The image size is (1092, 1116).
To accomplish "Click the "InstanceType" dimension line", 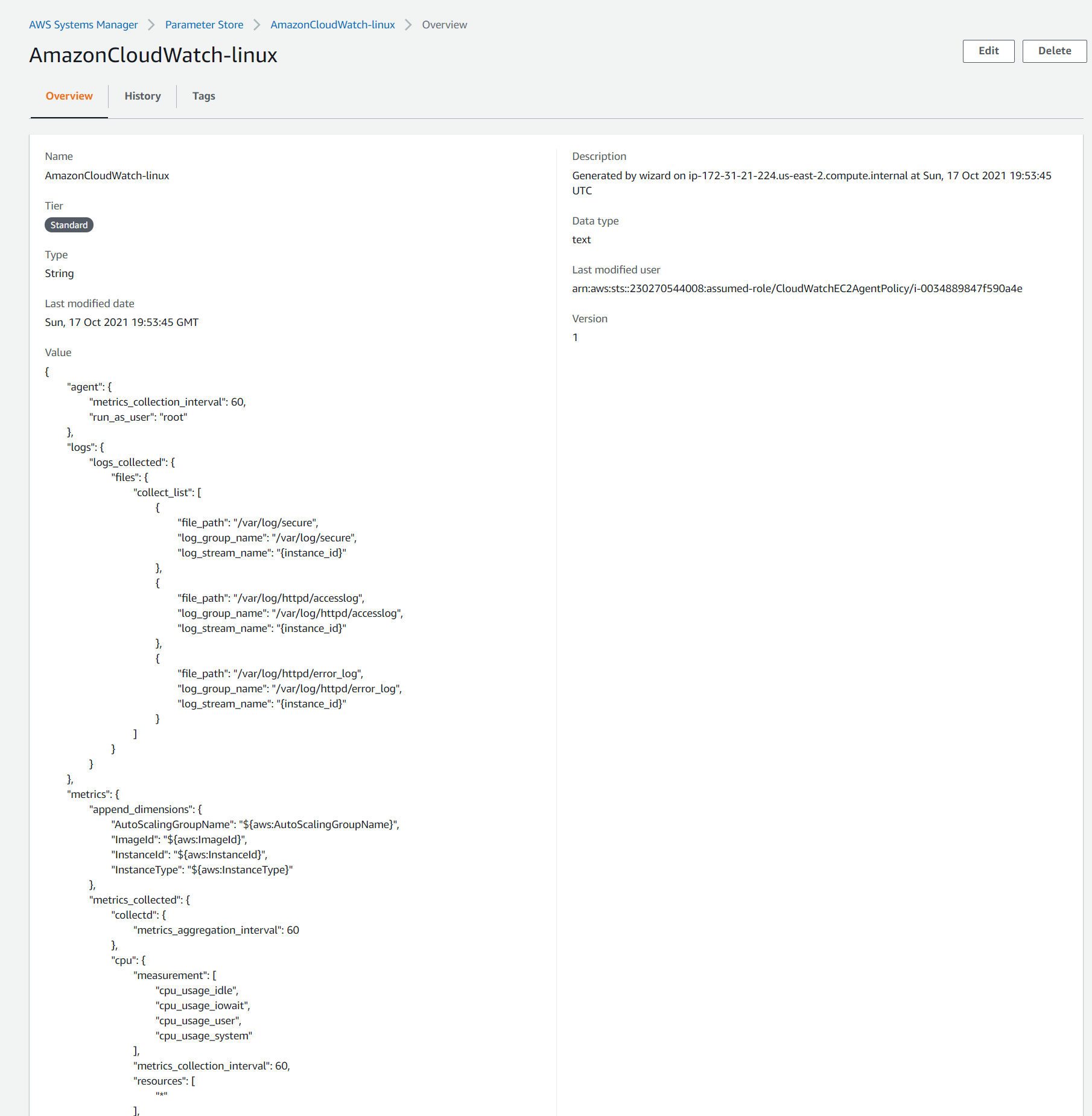I will point(202,870).
